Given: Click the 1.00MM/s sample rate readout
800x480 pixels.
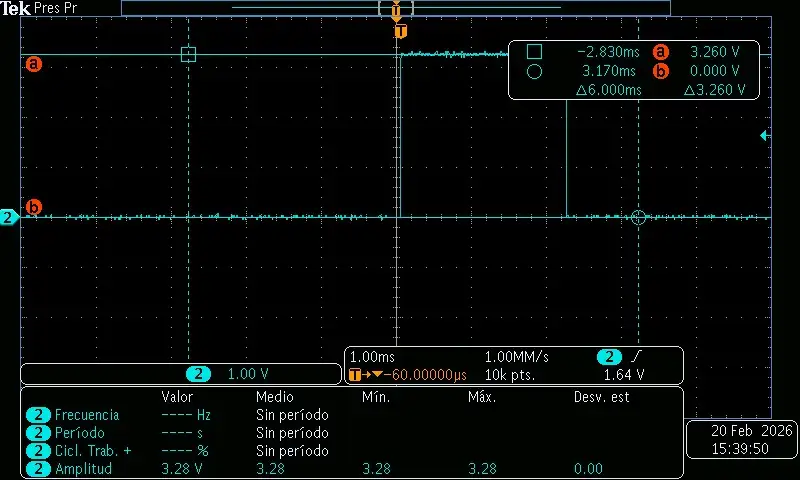Looking at the screenshot, I should [516, 357].
